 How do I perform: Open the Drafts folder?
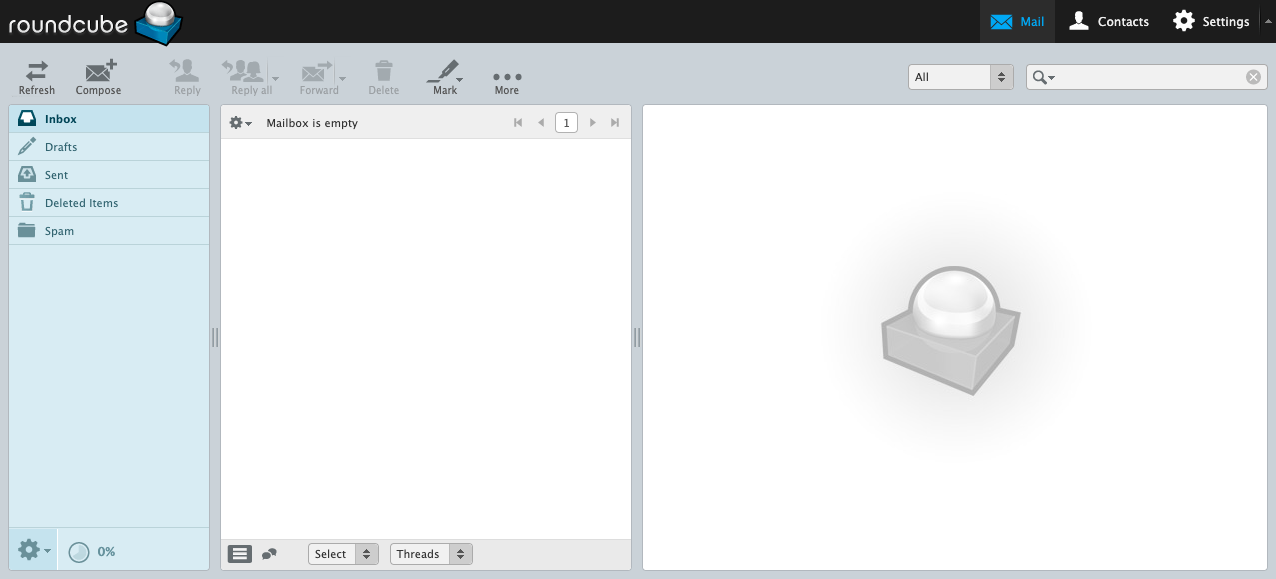pos(61,147)
